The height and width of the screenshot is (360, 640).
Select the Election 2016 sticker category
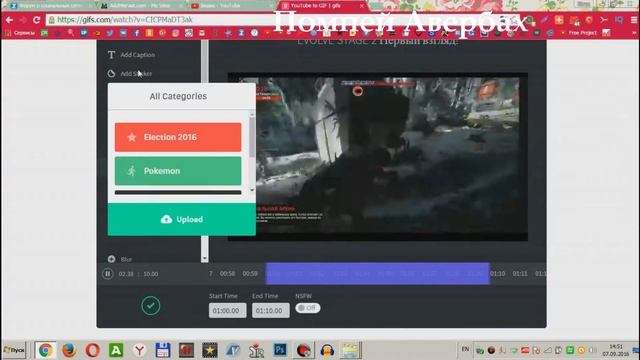pyautogui.click(x=178, y=137)
